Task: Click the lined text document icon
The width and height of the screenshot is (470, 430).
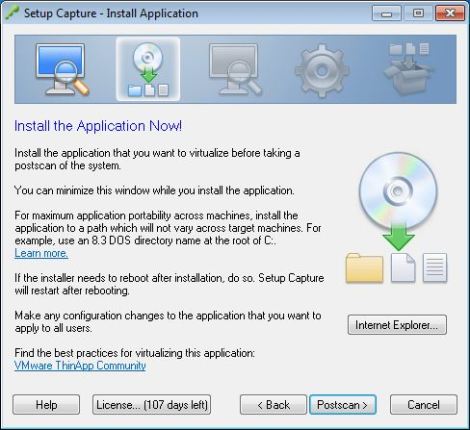Action: 435,268
